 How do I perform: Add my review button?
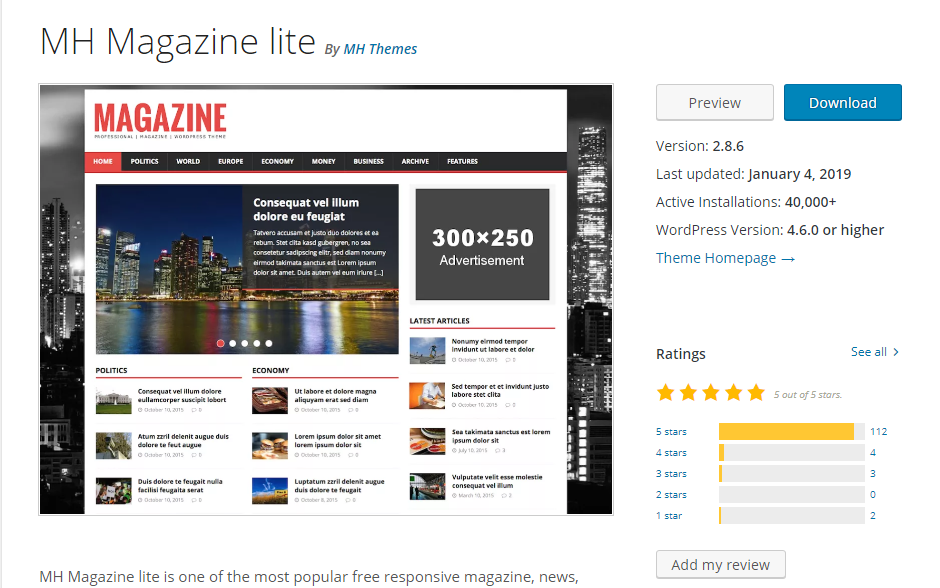click(721, 565)
